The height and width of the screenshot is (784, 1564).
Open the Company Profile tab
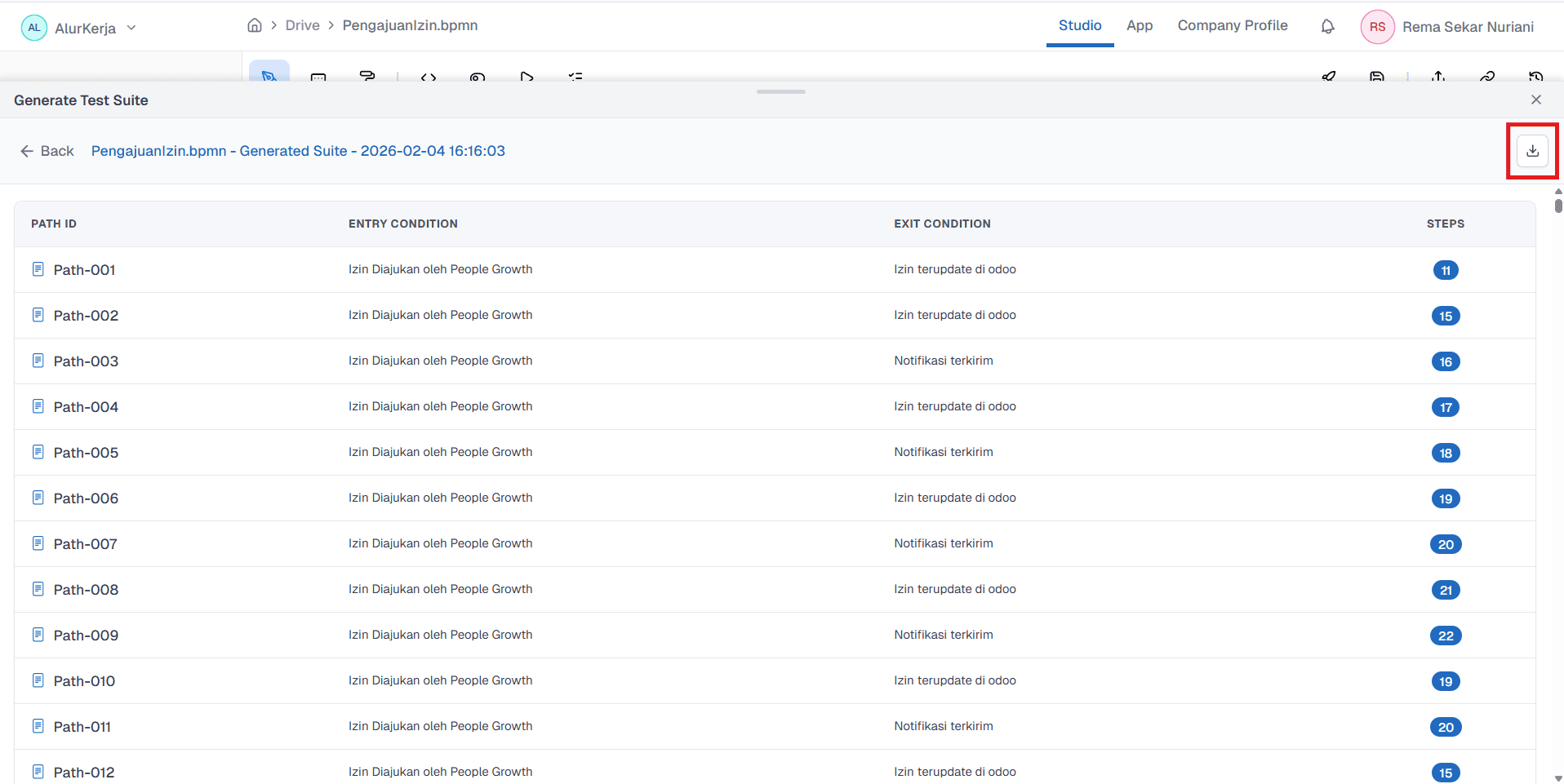click(x=1233, y=25)
